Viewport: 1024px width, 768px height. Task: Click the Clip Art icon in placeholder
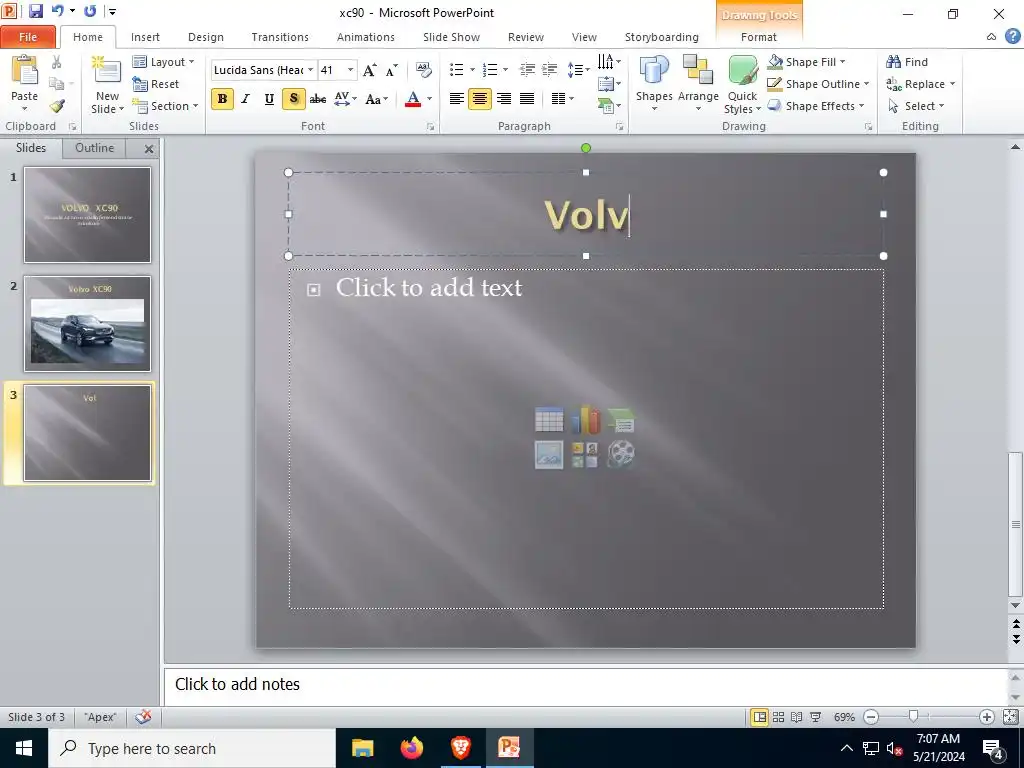tap(585, 455)
